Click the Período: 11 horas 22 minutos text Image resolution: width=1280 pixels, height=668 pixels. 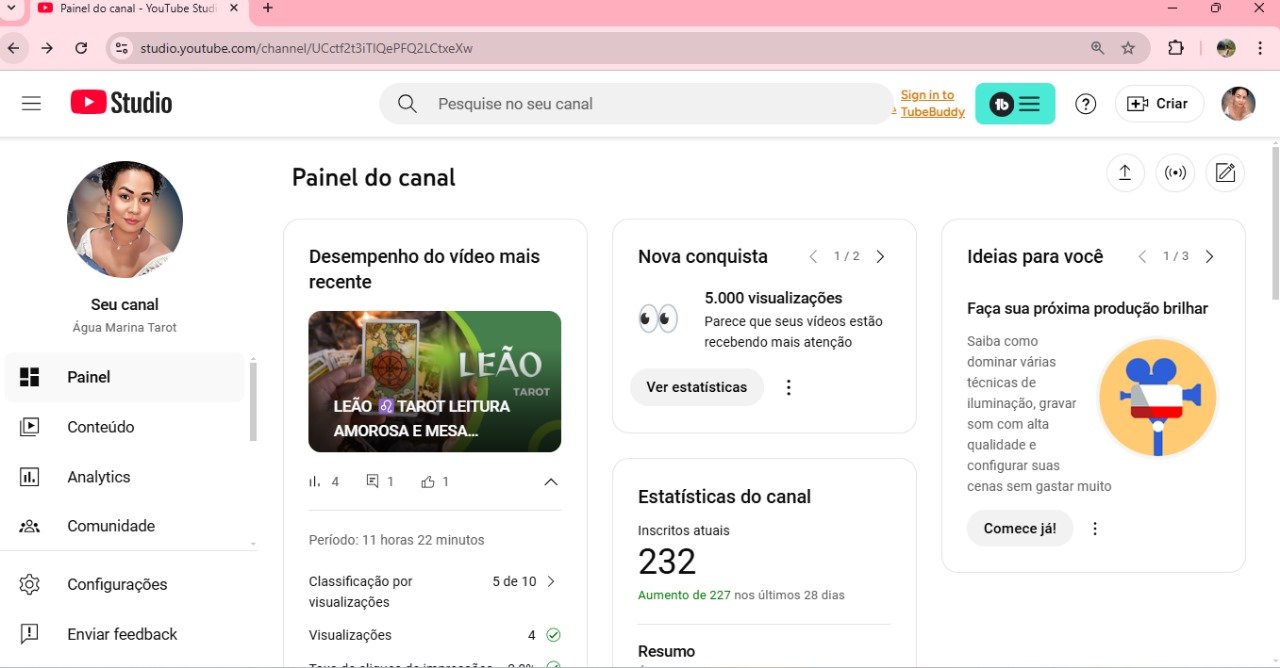(x=397, y=540)
